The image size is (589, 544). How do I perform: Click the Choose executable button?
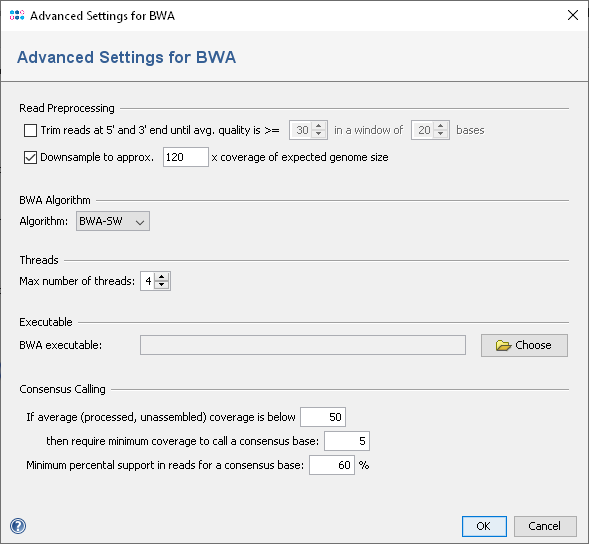(524, 345)
